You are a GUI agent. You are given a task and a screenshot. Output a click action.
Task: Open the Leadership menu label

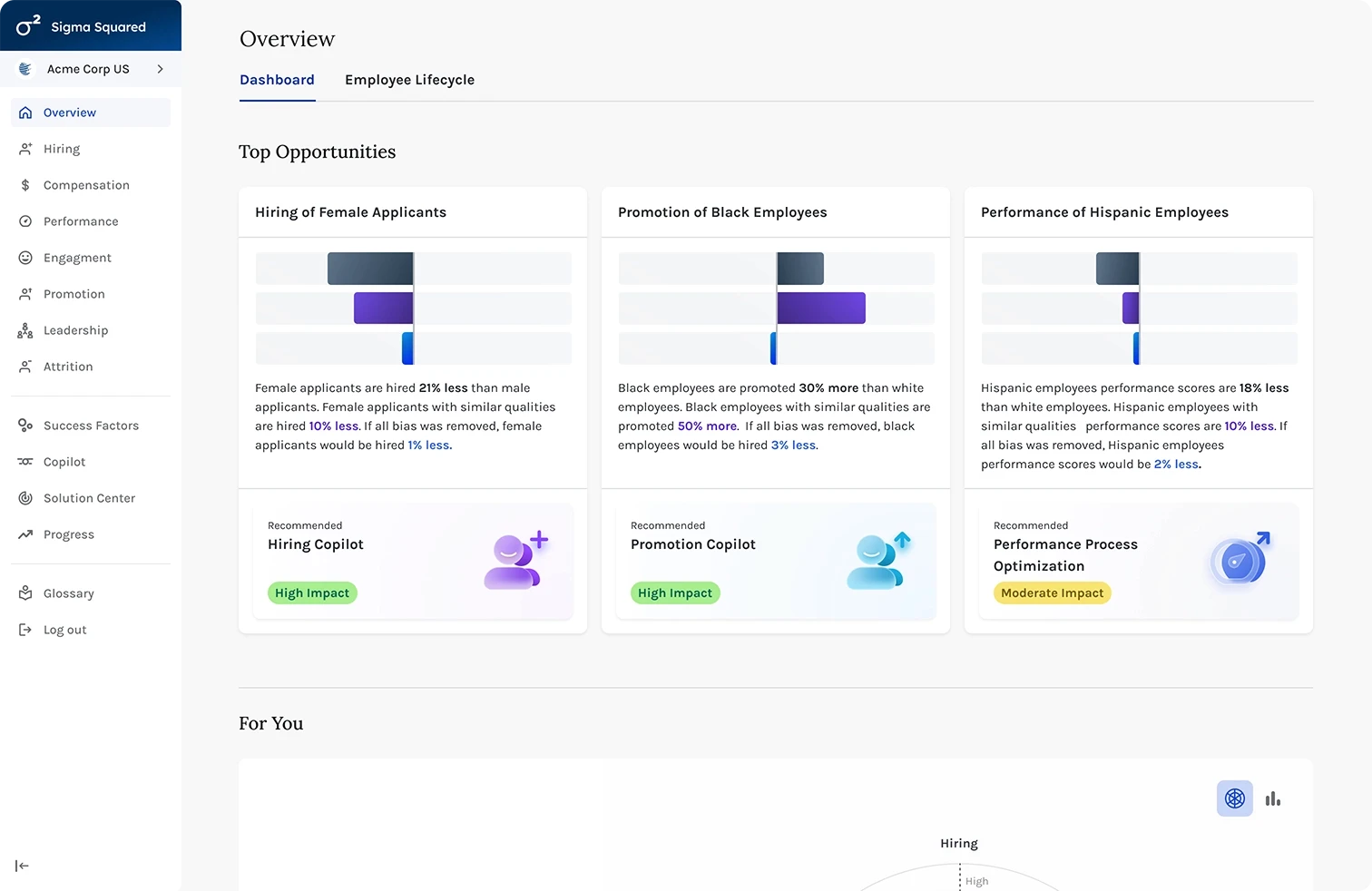pyautogui.click(x=75, y=330)
